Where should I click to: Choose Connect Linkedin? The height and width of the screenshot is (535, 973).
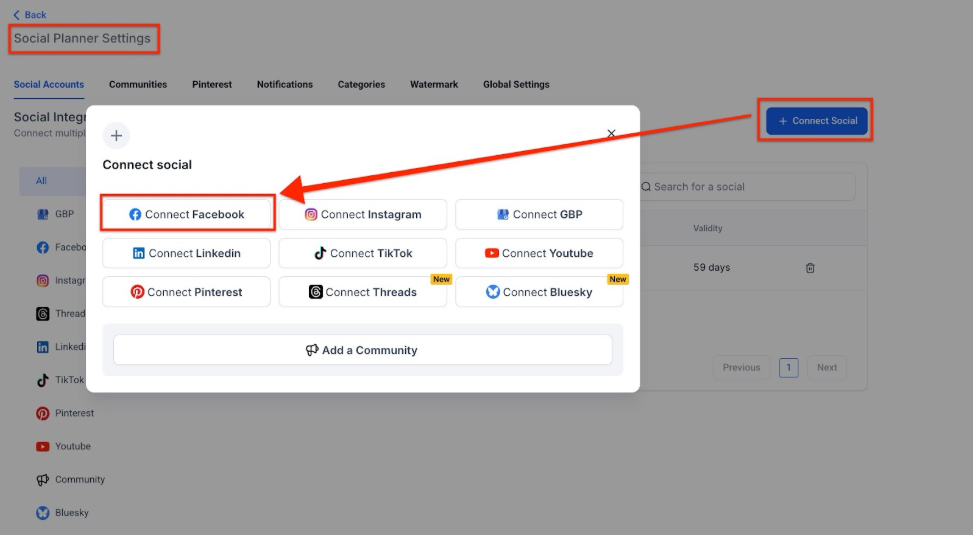(x=187, y=253)
